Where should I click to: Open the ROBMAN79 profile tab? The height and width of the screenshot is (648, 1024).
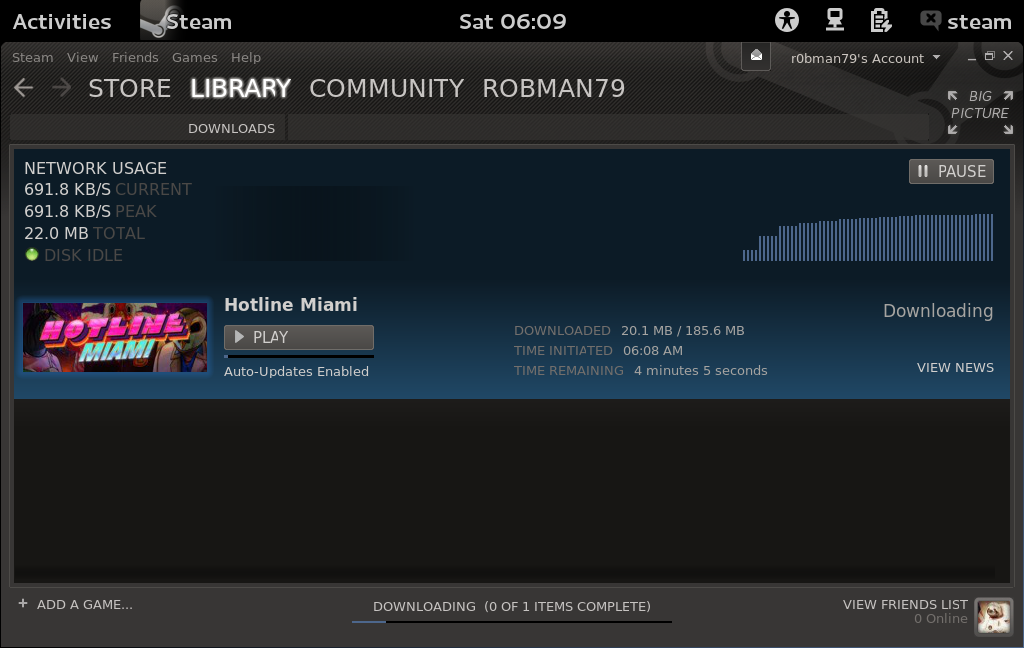point(554,88)
